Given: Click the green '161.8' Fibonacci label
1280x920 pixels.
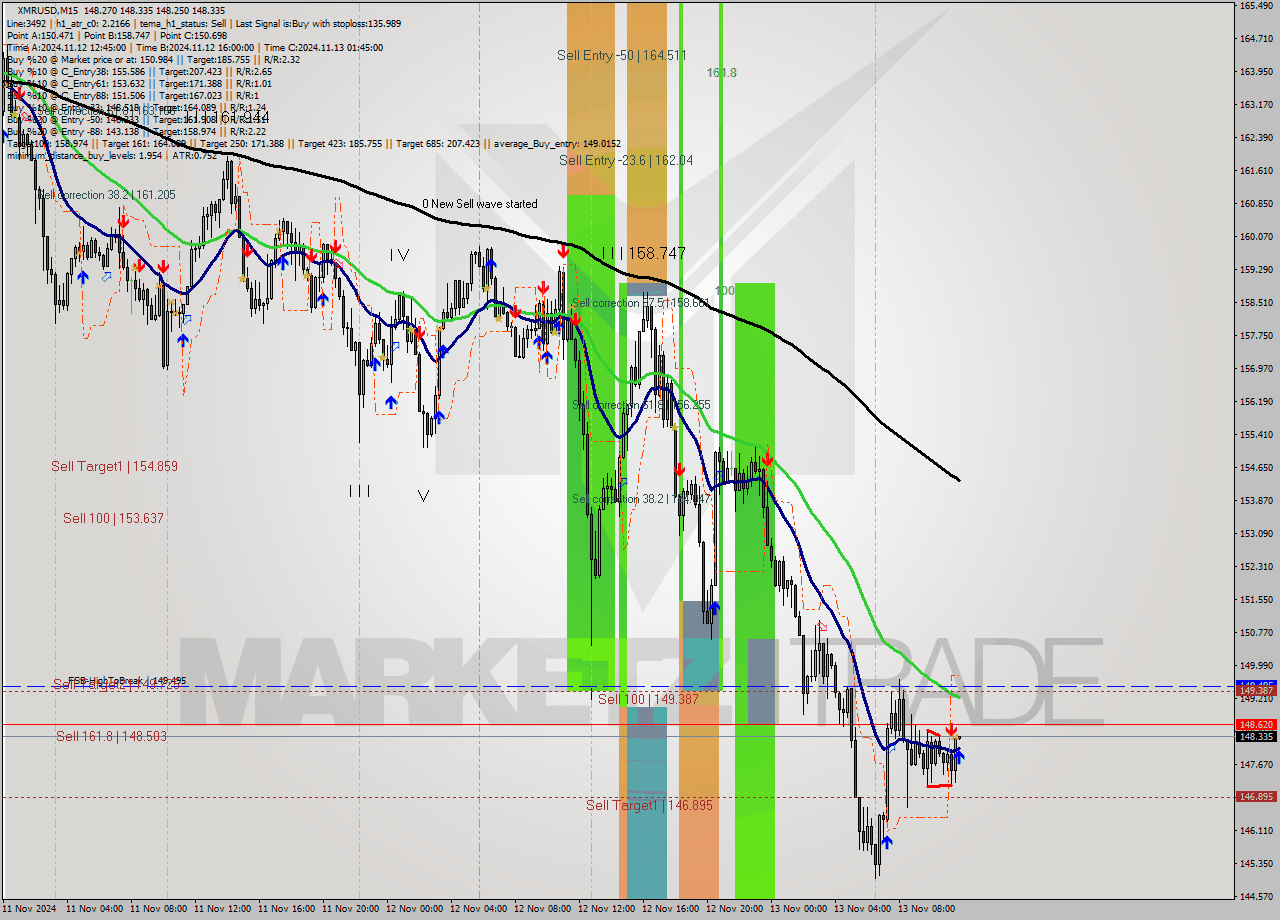Looking at the screenshot, I should coord(721,73).
